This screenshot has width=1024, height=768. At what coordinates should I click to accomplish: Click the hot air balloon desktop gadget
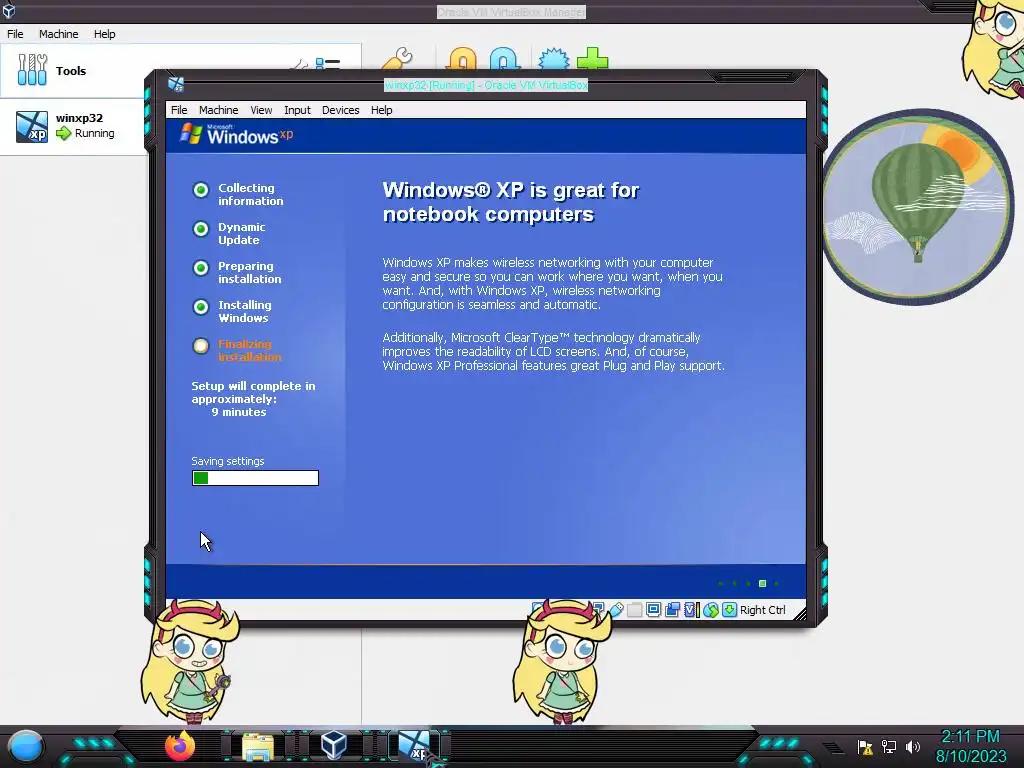point(919,207)
